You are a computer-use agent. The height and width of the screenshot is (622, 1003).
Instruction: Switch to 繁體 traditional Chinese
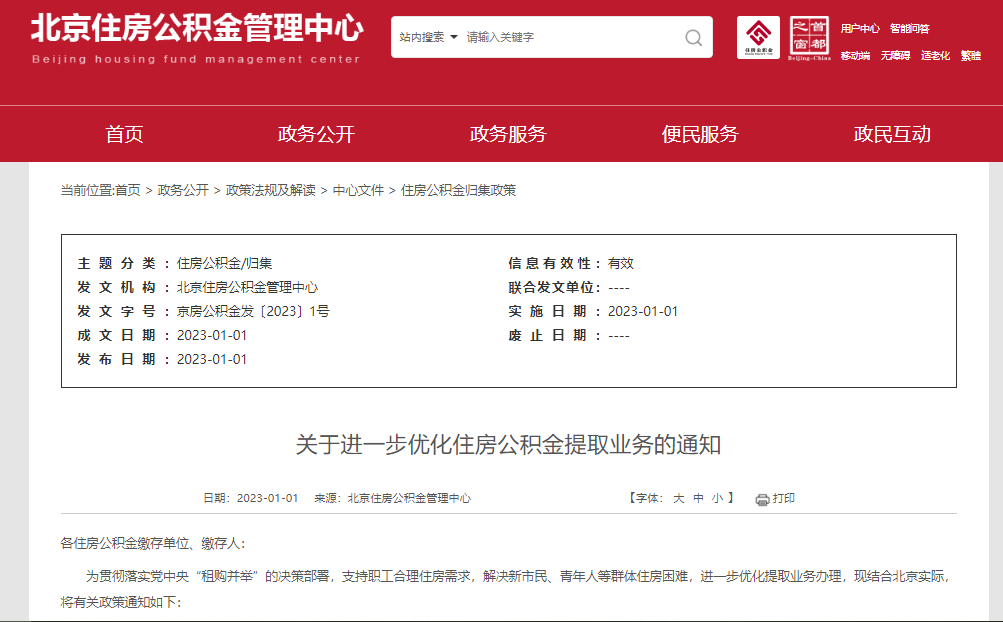click(970, 56)
